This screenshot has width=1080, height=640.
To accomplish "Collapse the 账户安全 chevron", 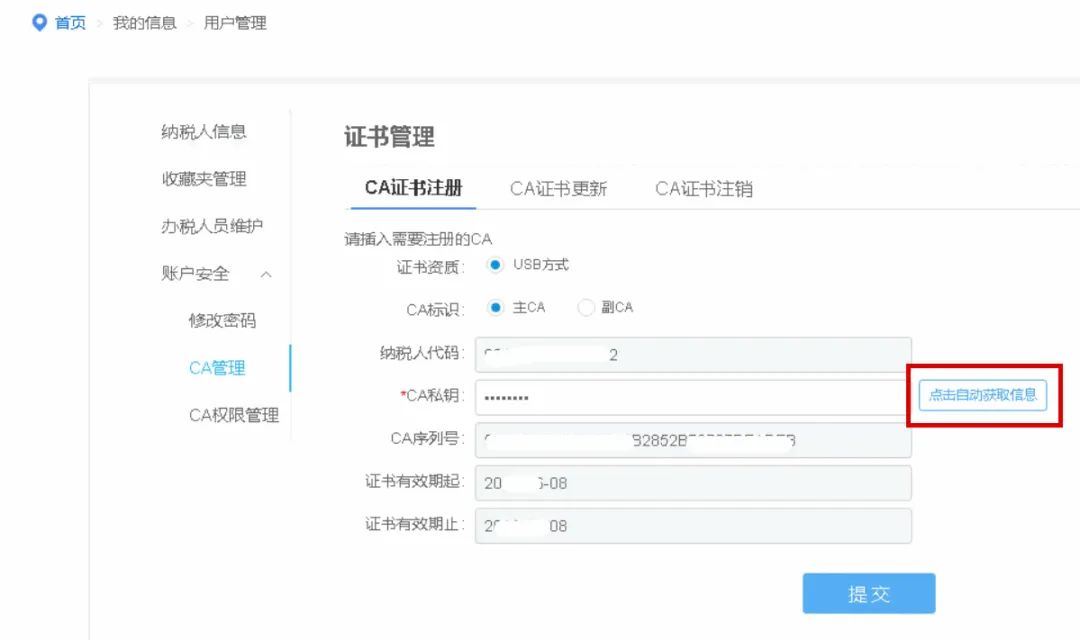I will [x=266, y=274].
